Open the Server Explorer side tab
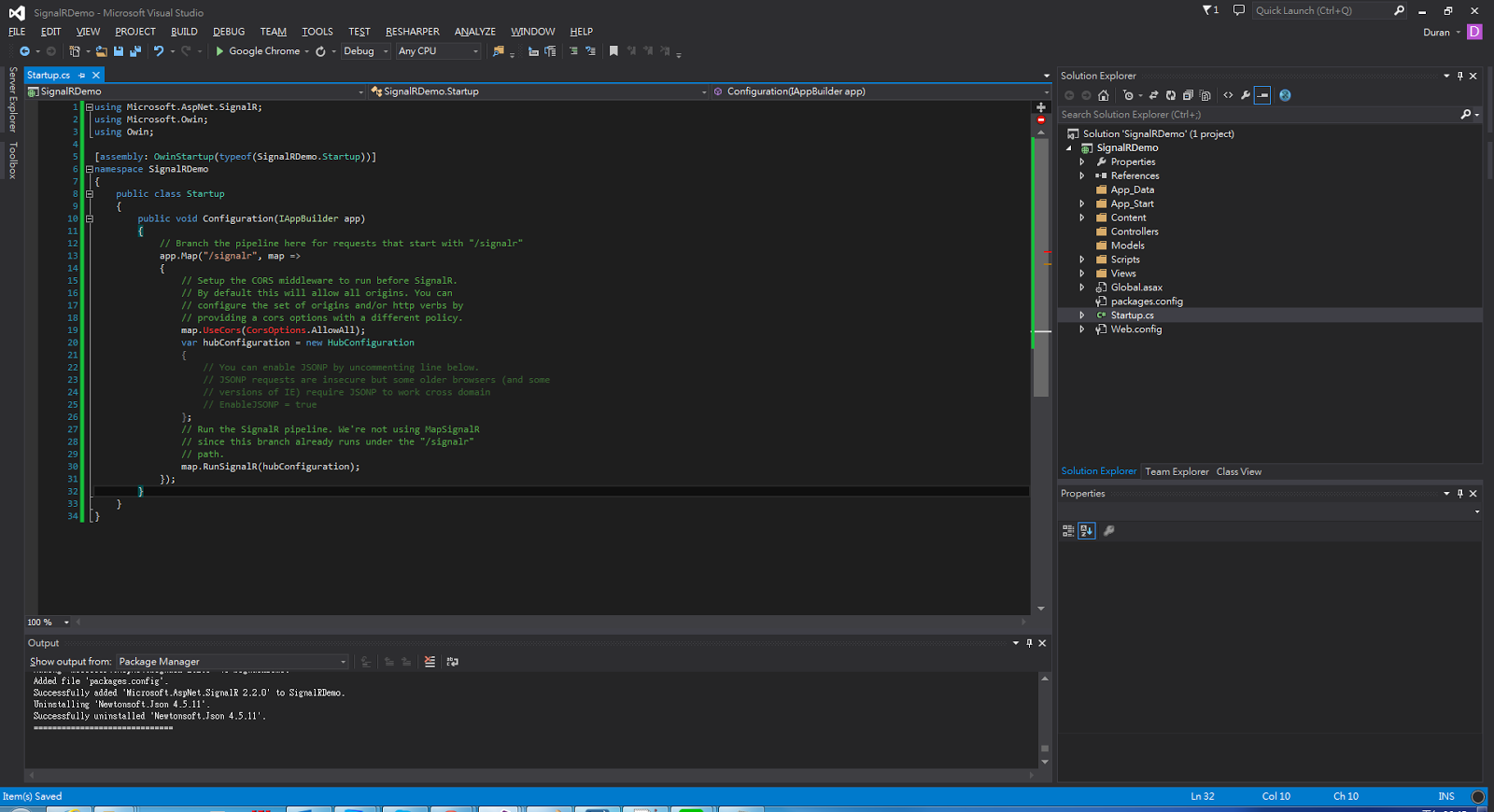The width and height of the screenshot is (1494, 812). 12,100
